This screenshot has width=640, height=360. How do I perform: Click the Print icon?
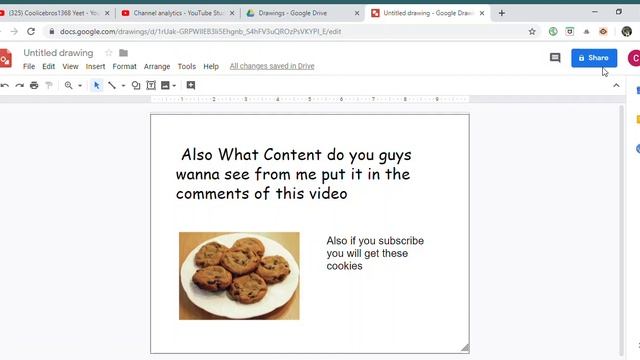tap(34, 85)
